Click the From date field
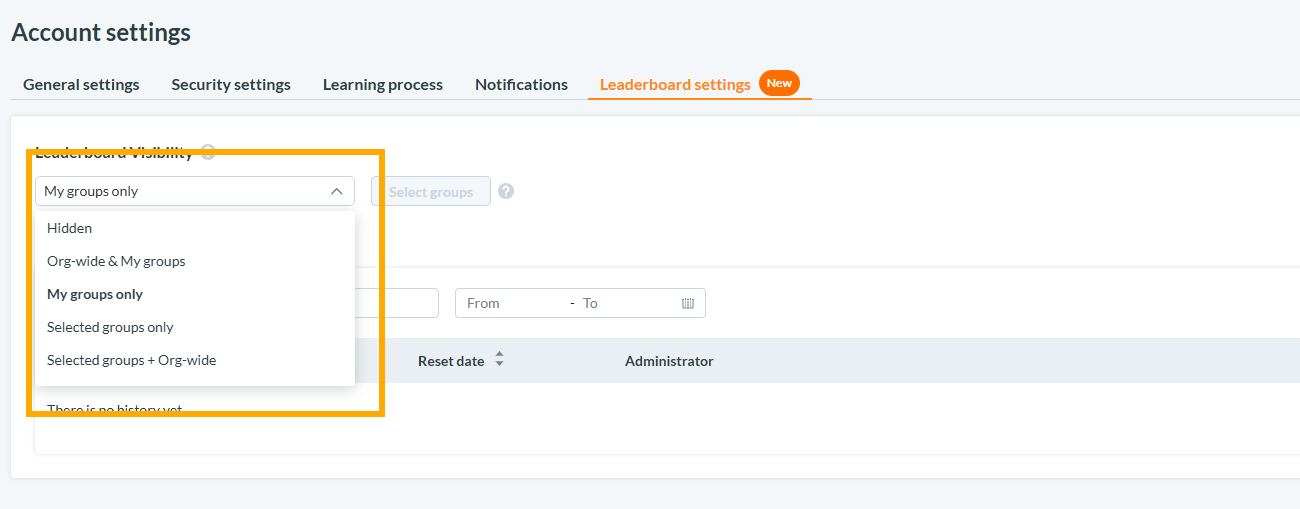1300x509 pixels. point(512,303)
